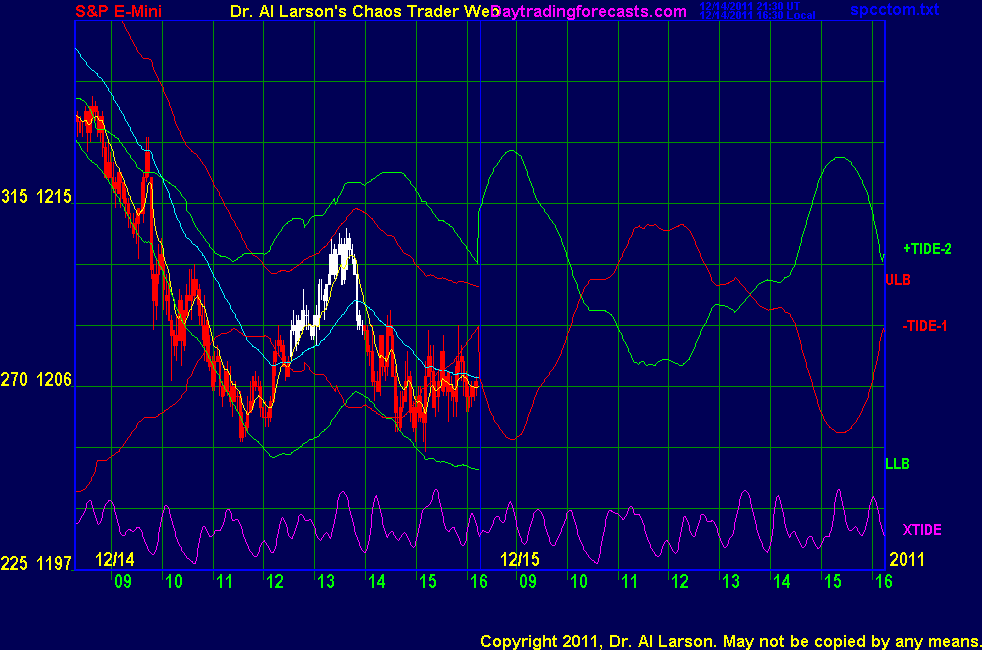
Task: Select the "Dr. Al Larson's Chaos Trader" heading
Action: [x=346, y=11]
